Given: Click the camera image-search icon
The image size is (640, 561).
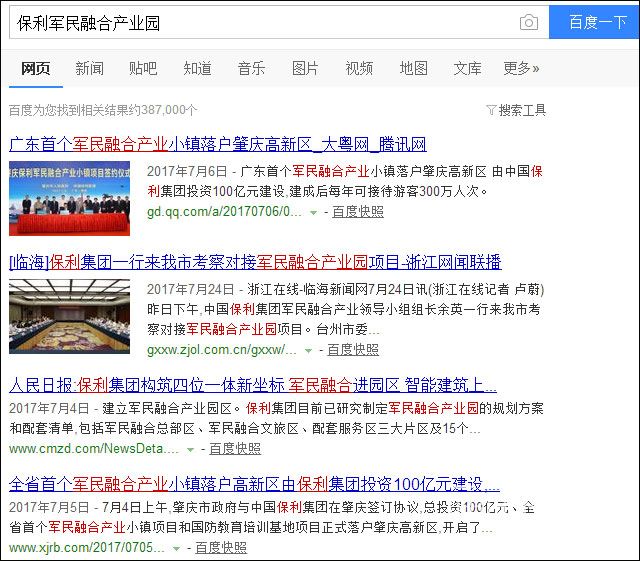Looking at the screenshot, I should [x=529, y=22].
